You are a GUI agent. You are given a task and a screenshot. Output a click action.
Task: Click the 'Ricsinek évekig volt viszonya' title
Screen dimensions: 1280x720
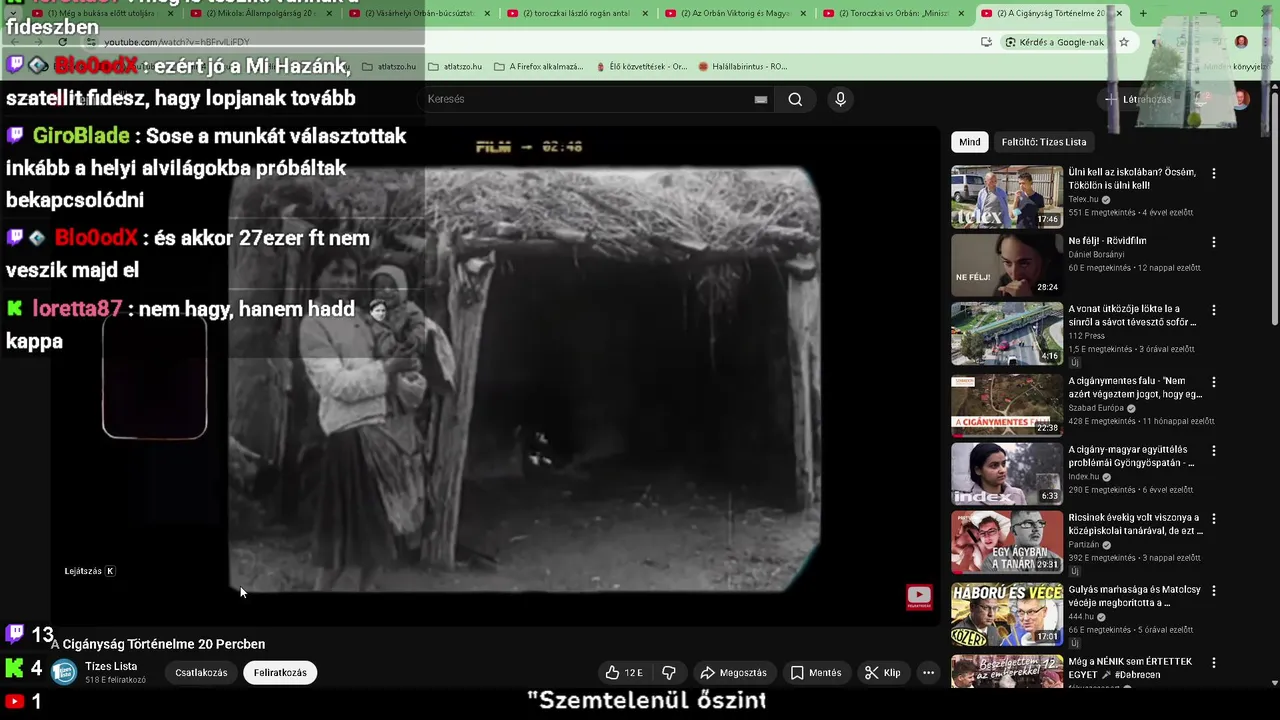coord(1135,524)
